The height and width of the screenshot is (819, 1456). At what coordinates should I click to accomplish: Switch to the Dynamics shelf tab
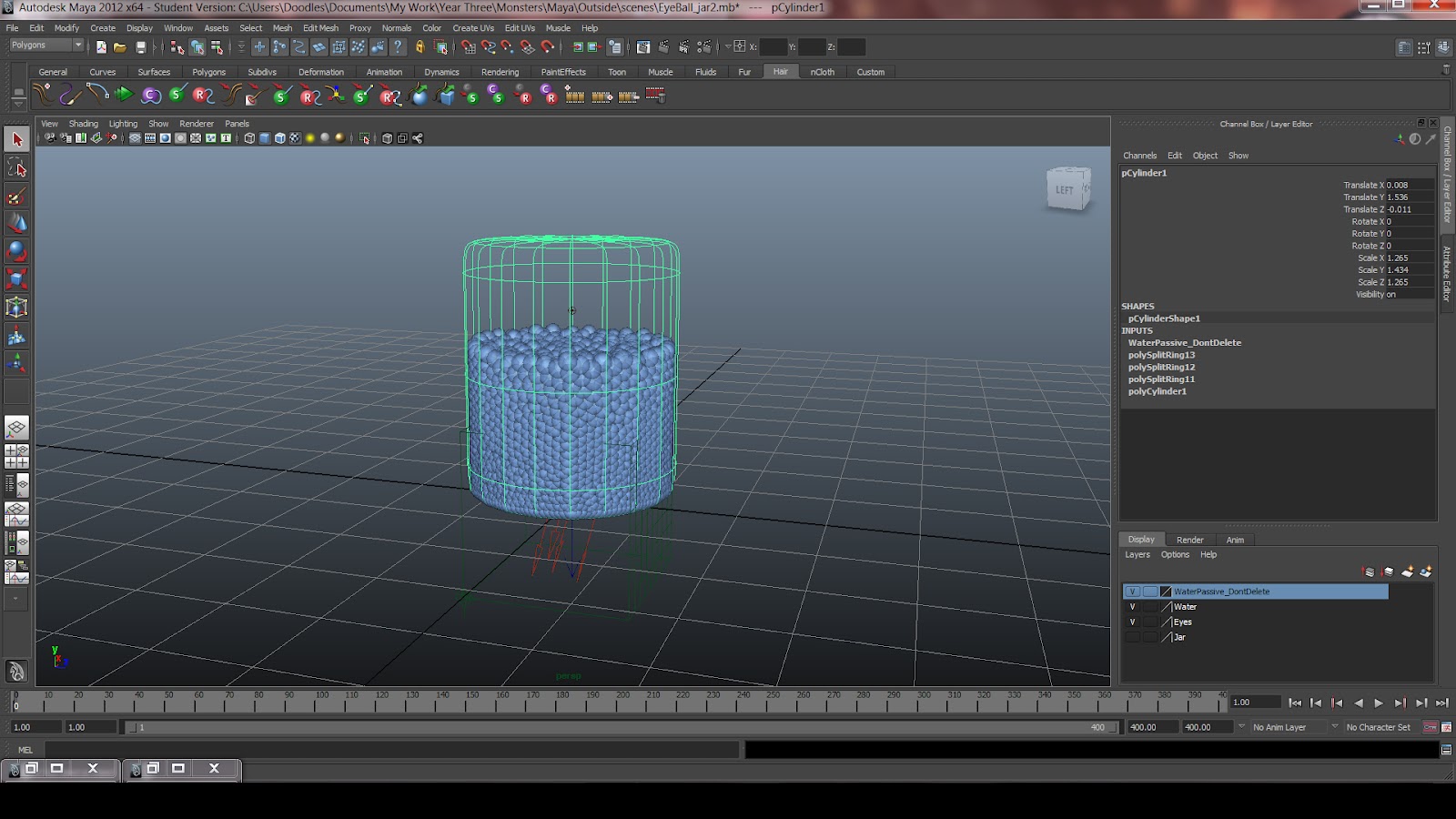[x=441, y=72]
